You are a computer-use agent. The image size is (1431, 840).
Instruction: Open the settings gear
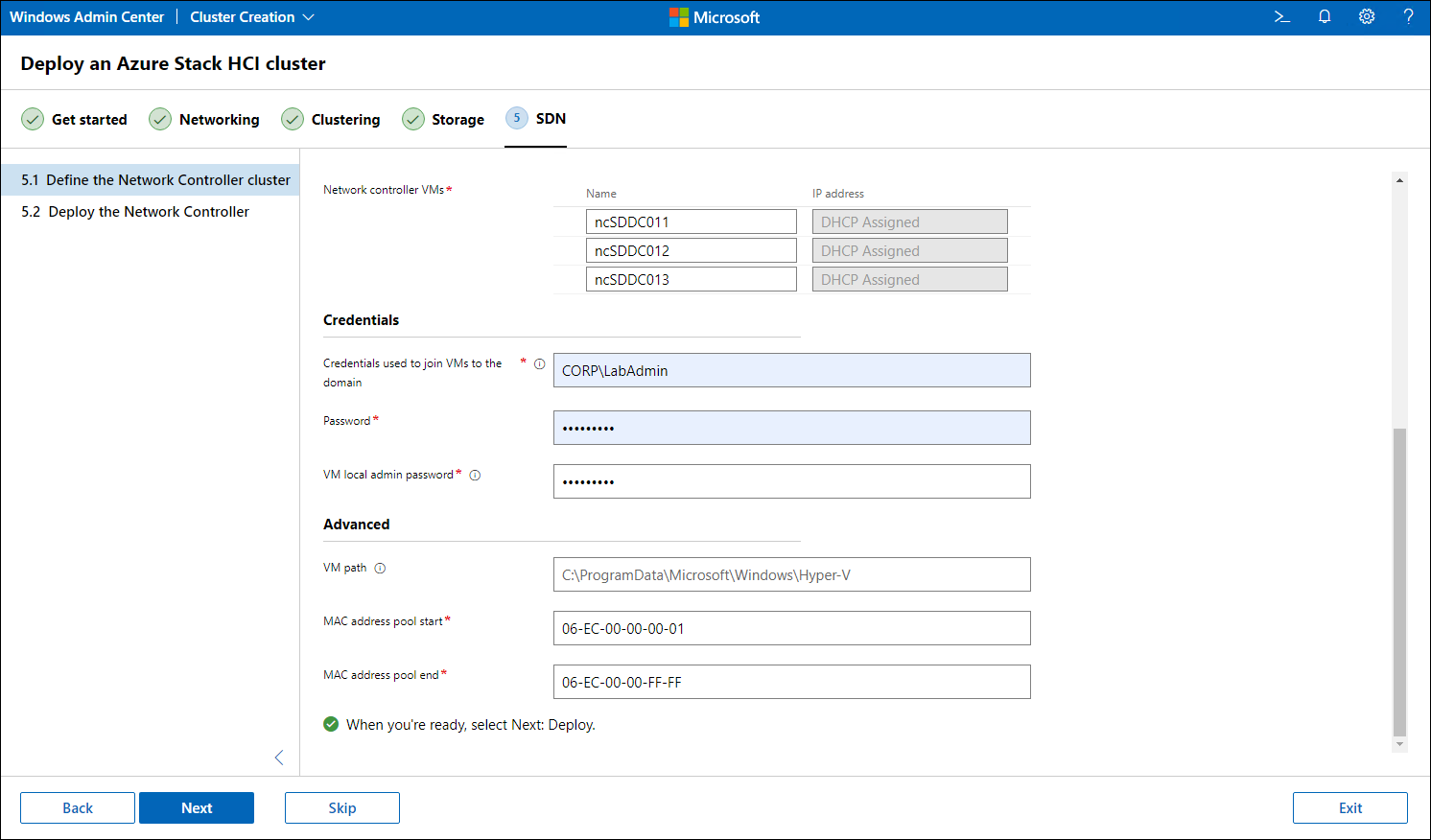tap(1367, 17)
